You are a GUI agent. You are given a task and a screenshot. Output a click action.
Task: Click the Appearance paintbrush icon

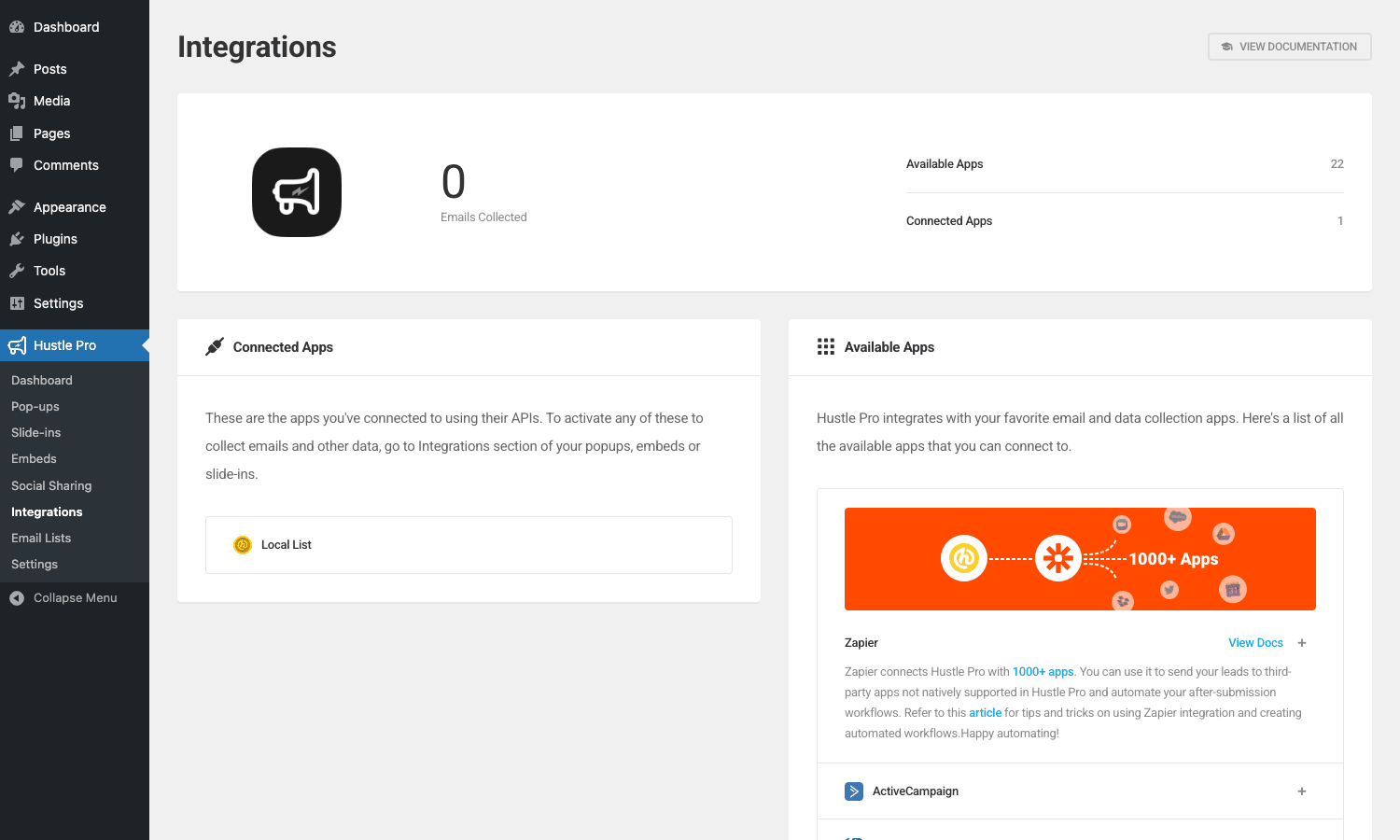click(17, 207)
